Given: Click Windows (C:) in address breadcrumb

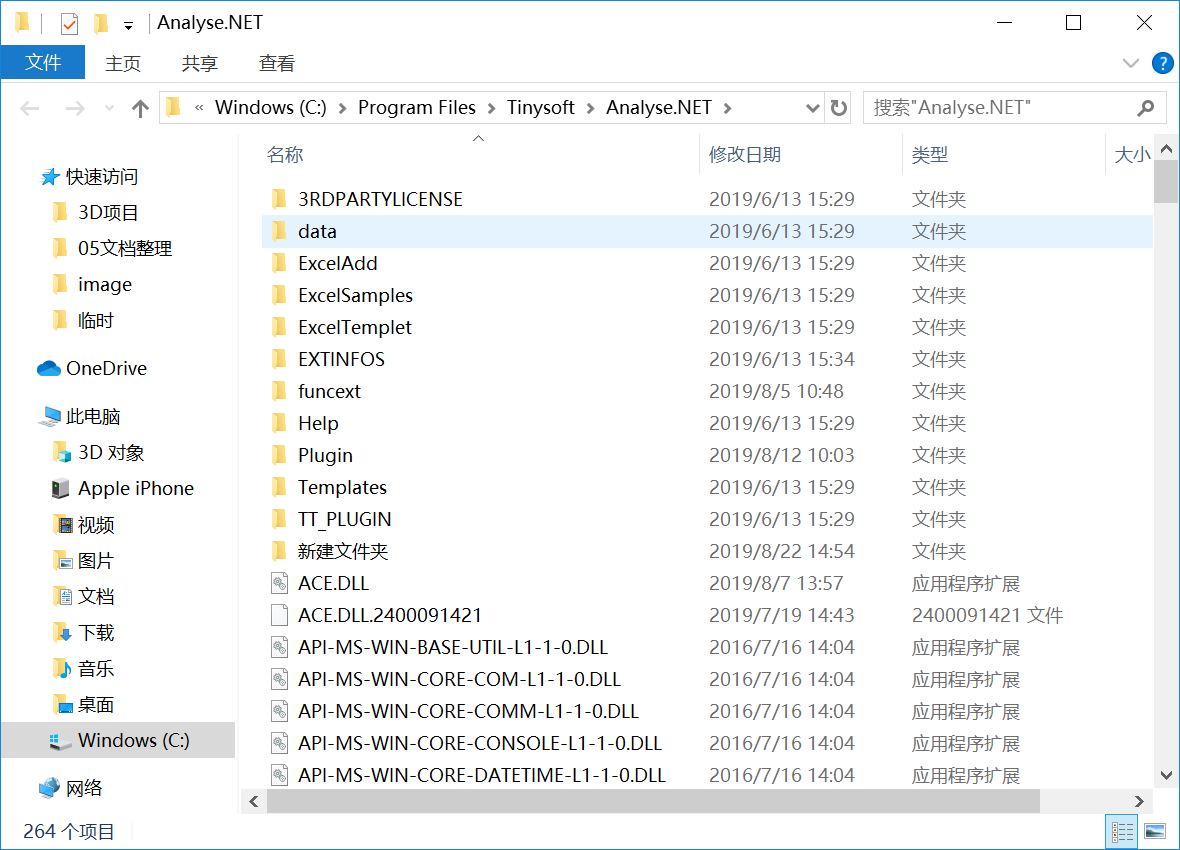Looking at the screenshot, I should coord(271,108).
